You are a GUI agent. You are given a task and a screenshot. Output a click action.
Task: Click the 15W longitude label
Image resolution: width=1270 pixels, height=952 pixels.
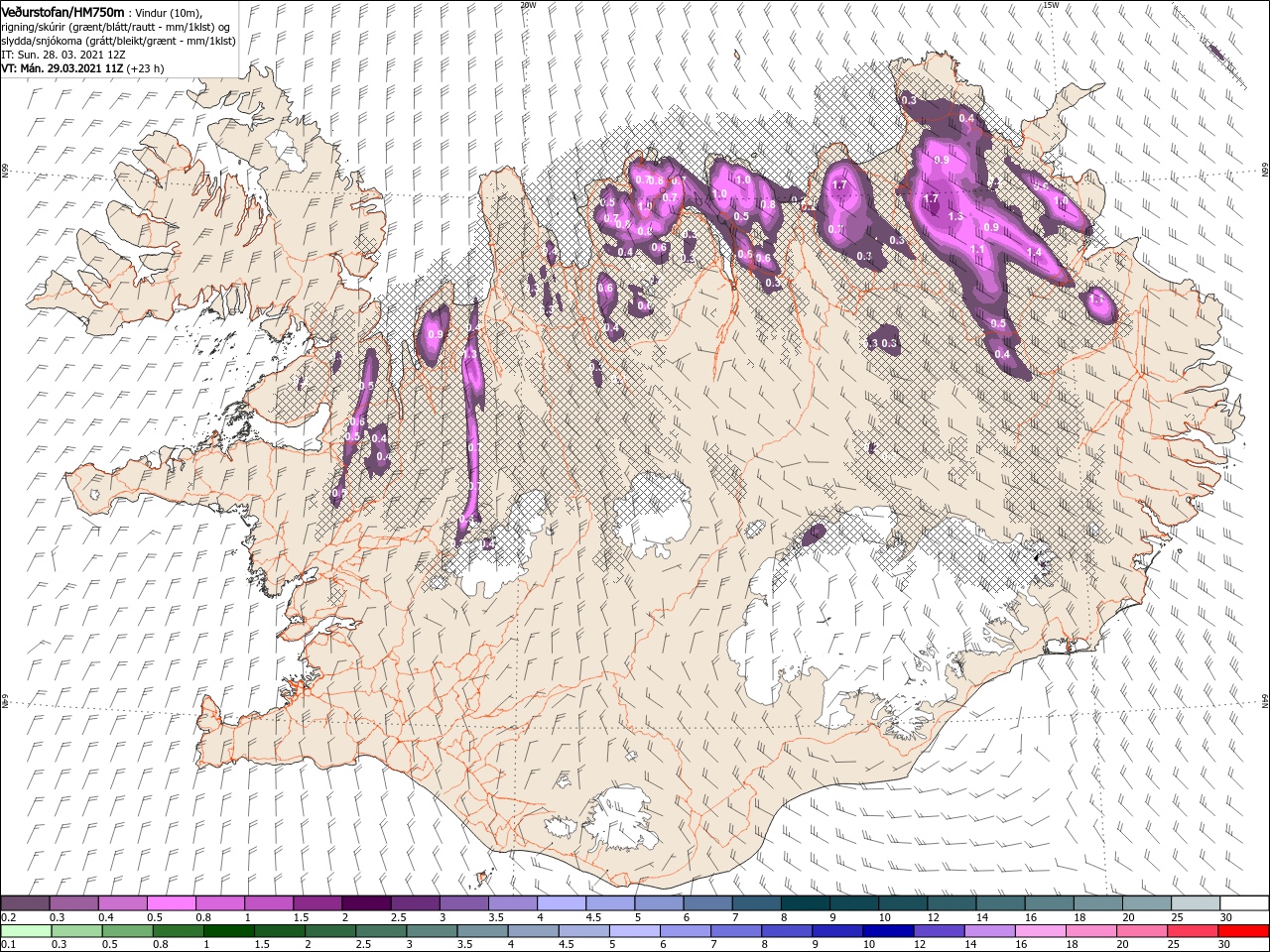click(1050, 5)
